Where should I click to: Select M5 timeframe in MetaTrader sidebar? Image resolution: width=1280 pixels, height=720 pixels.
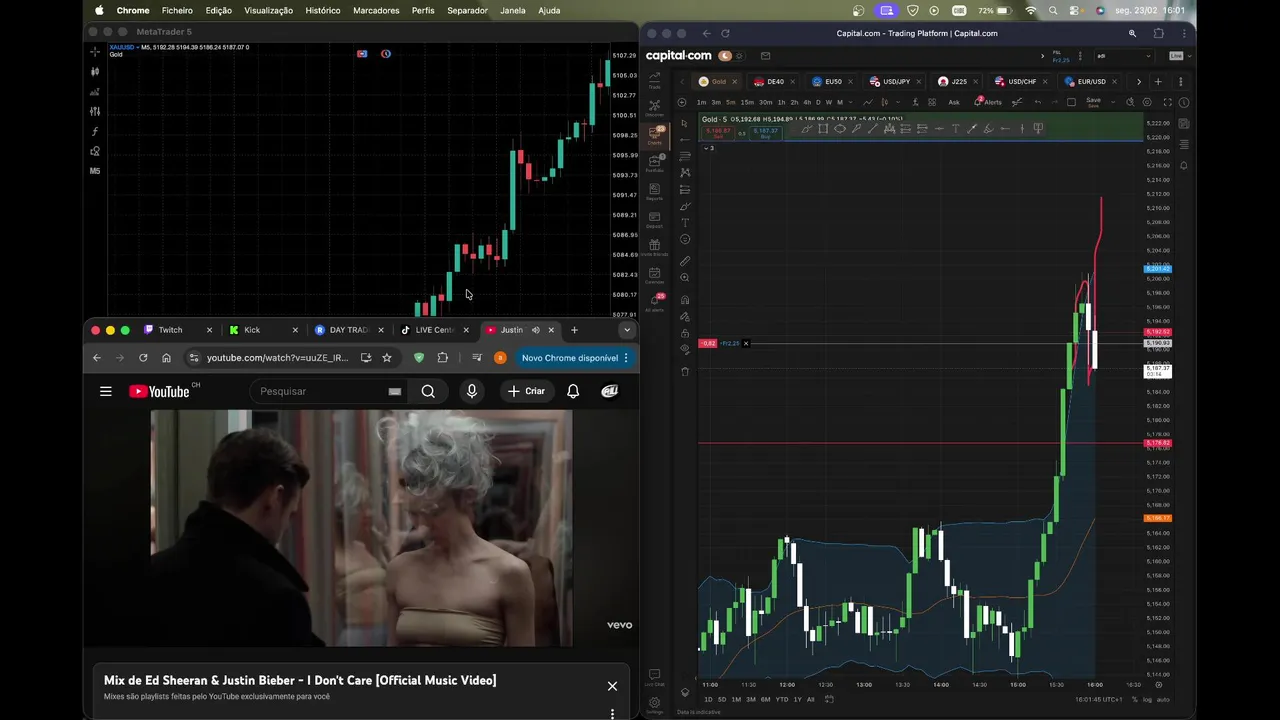95,171
